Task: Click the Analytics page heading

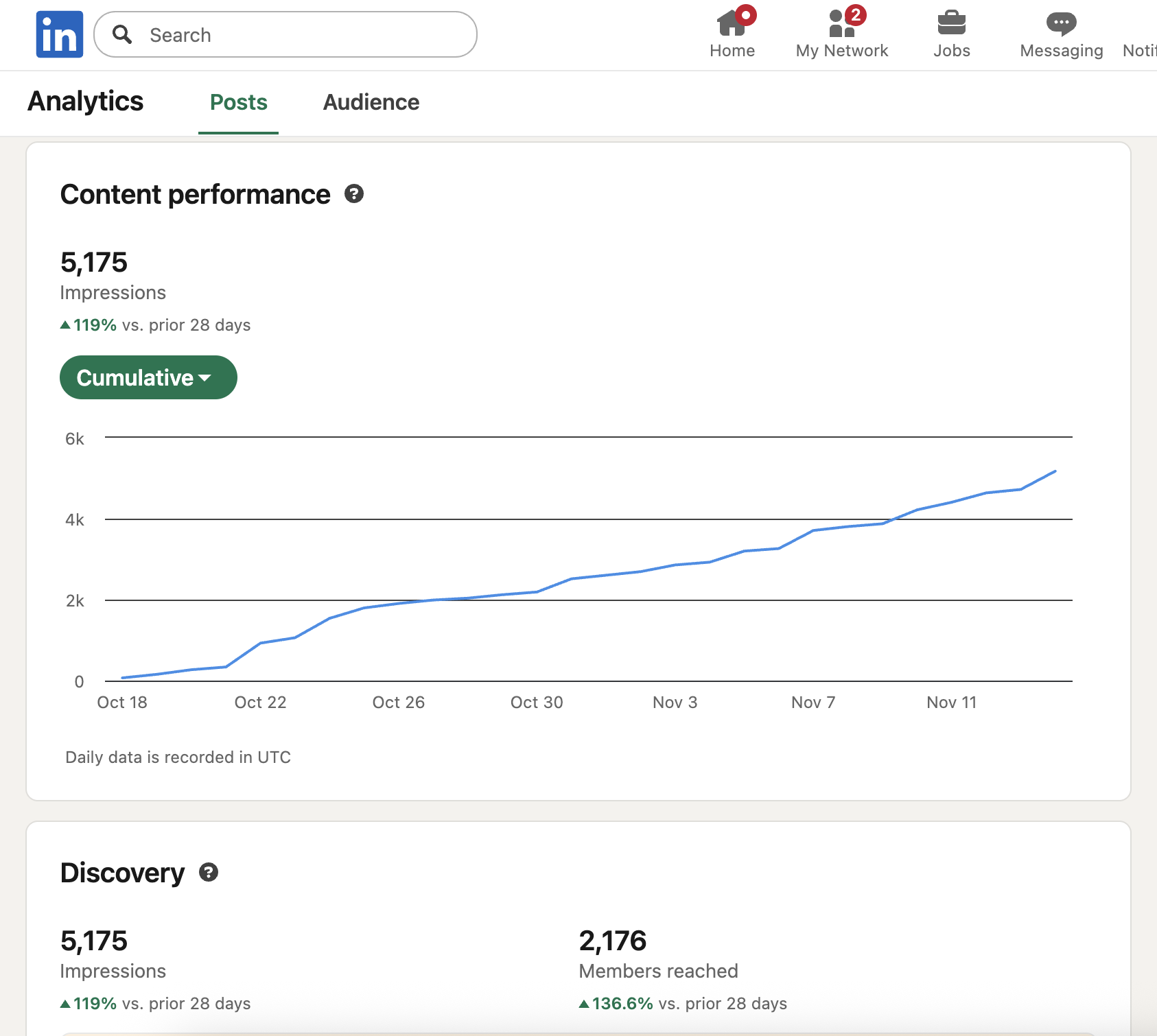Action: [86, 101]
